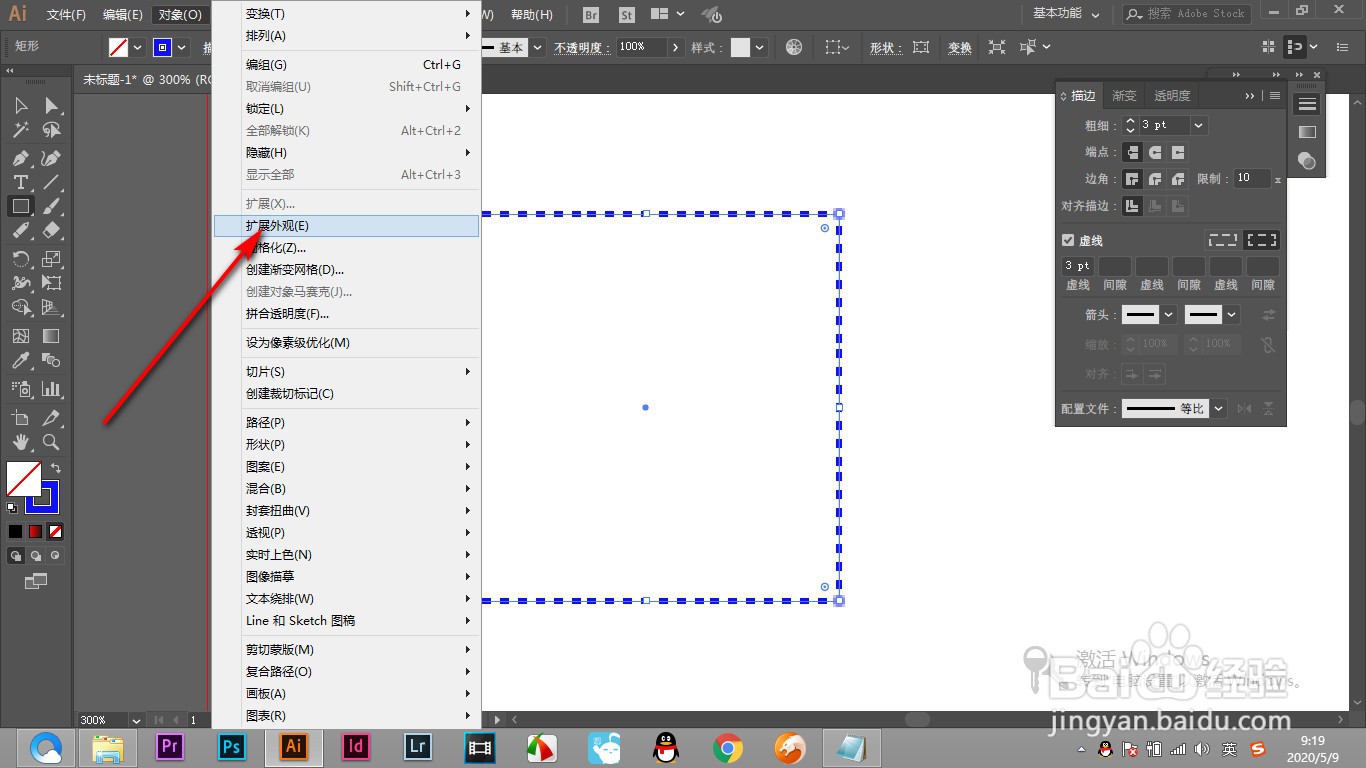Choose the Artboard tool
The width and height of the screenshot is (1366, 768).
point(20,418)
